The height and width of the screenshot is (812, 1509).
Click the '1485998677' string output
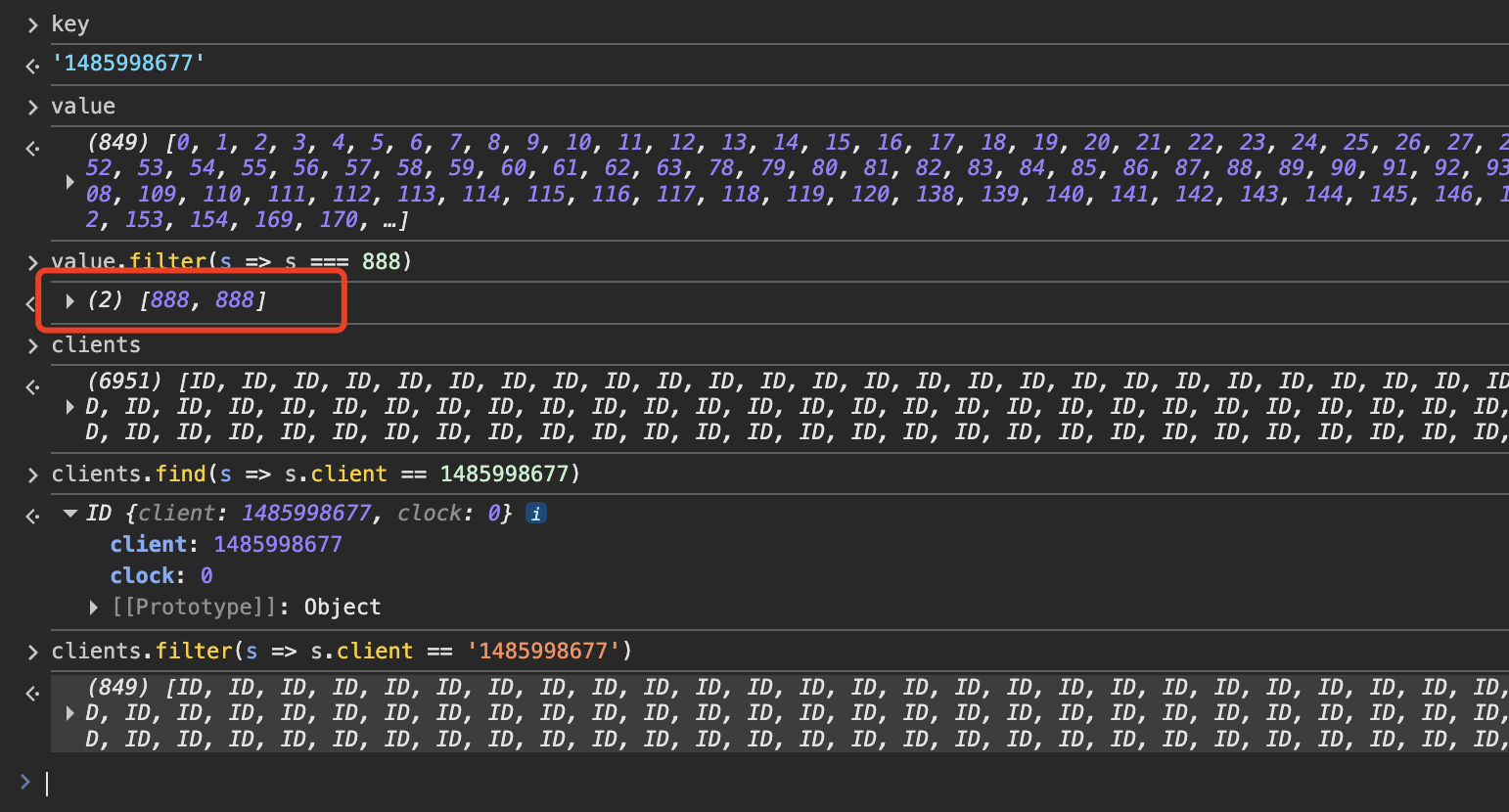(x=128, y=64)
